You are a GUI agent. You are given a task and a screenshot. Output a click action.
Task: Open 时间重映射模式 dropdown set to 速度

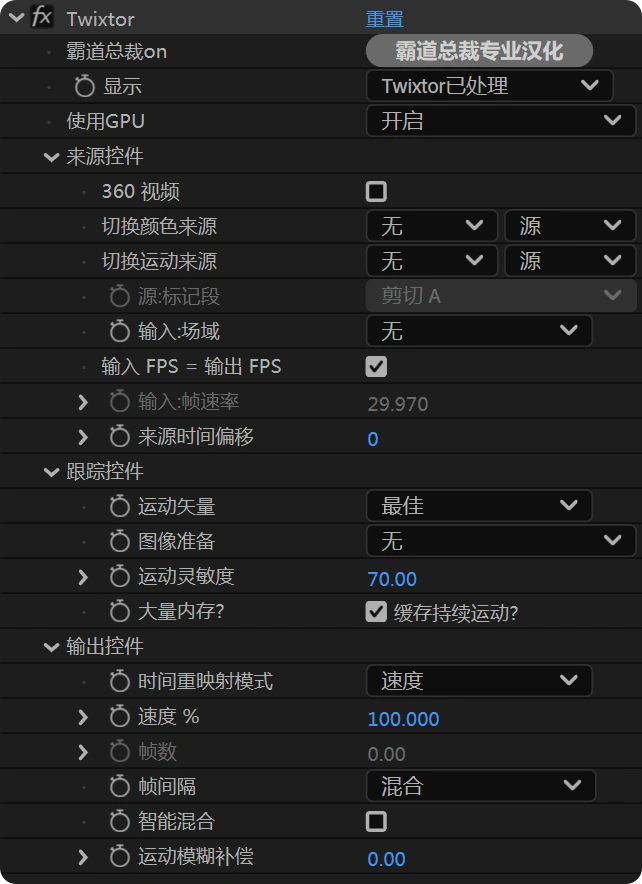pyautogui.click(x=479, y=680)
